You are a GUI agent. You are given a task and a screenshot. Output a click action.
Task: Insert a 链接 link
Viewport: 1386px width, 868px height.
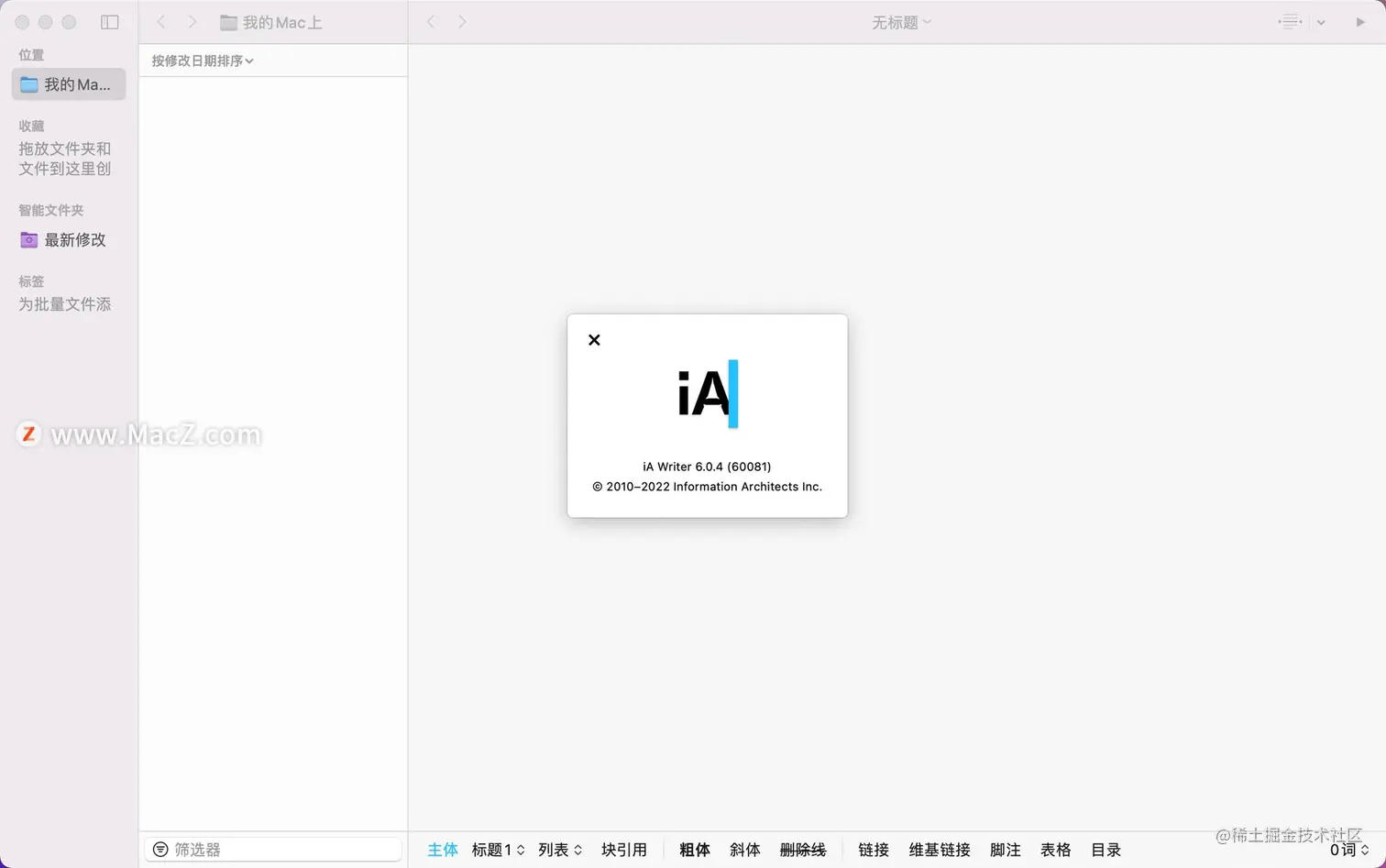(874, 850)
